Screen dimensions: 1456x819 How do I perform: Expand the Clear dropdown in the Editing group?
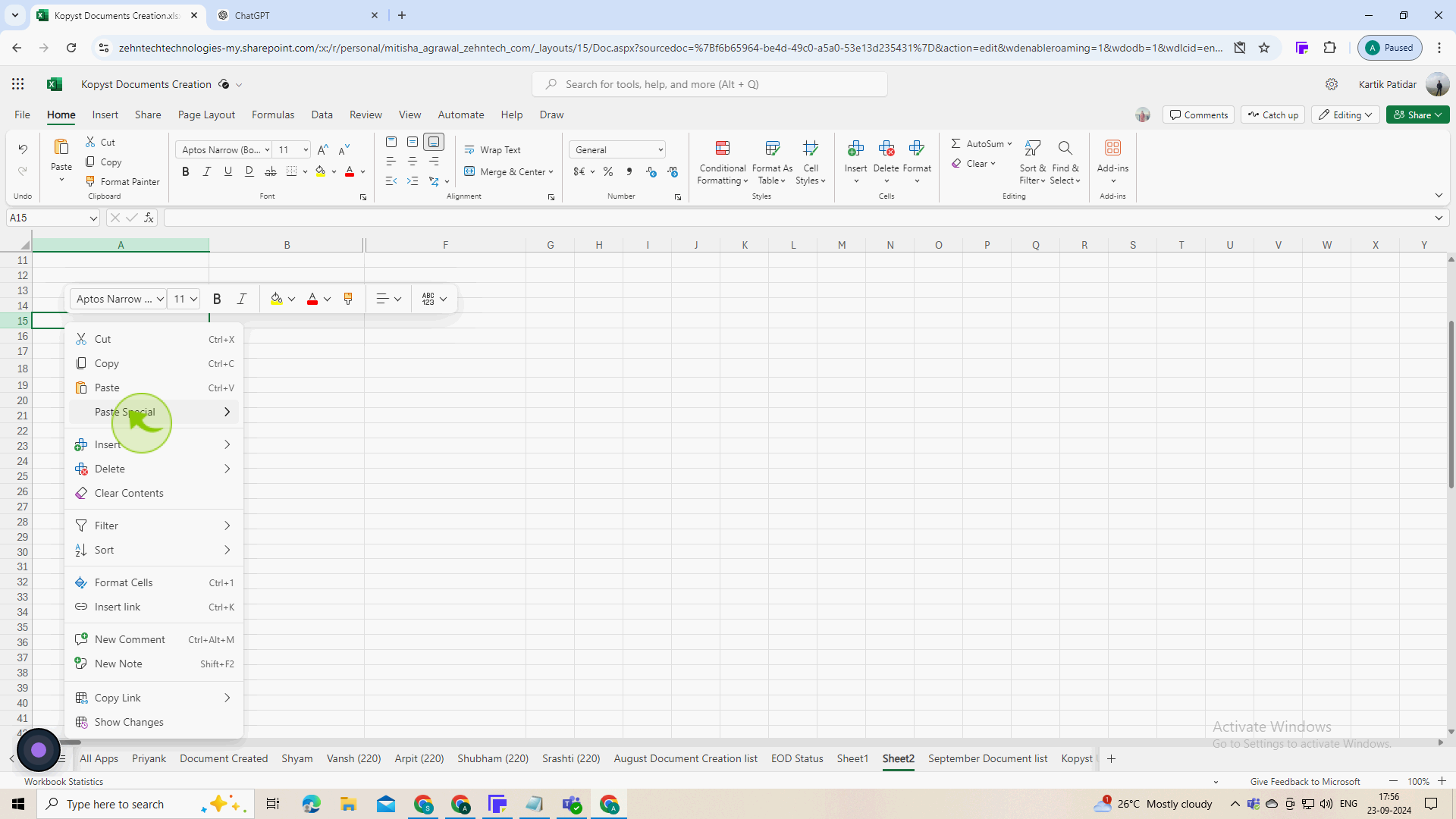point(993,164)
